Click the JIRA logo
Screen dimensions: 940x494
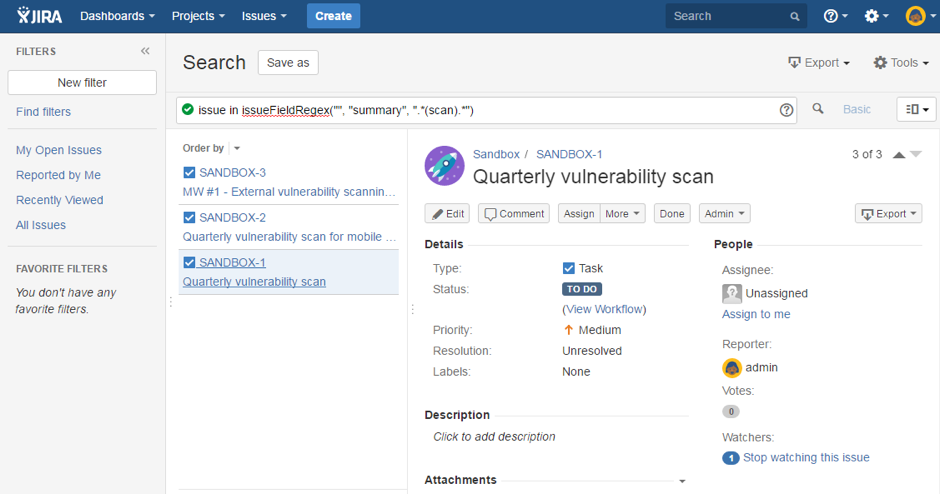(x=40, y=16)
